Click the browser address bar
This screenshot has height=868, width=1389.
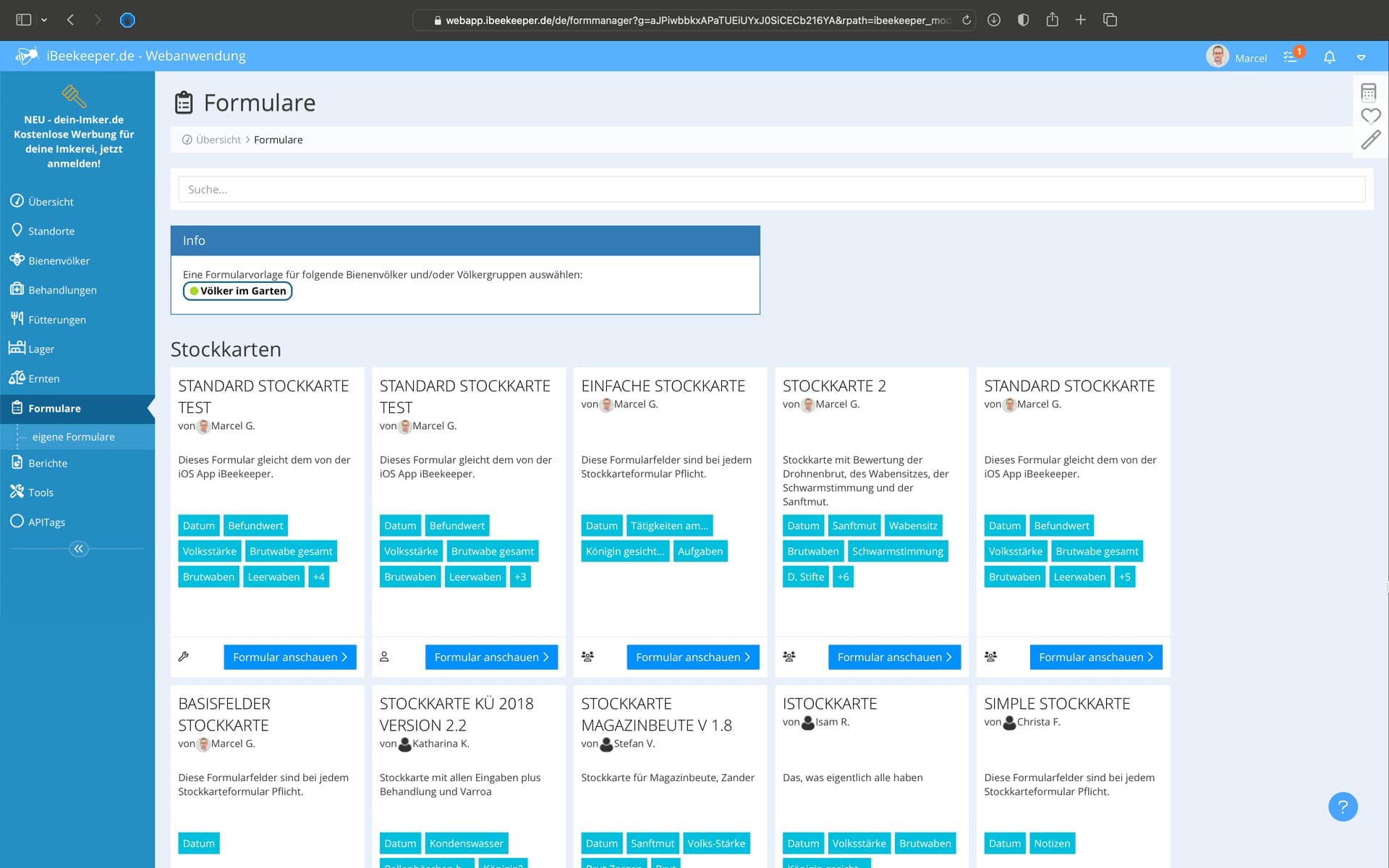[x=693, y=20]
